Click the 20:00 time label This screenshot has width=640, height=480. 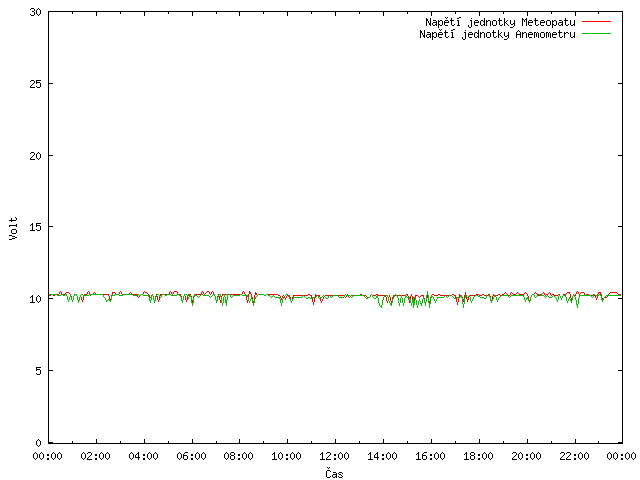coord(527,456)
